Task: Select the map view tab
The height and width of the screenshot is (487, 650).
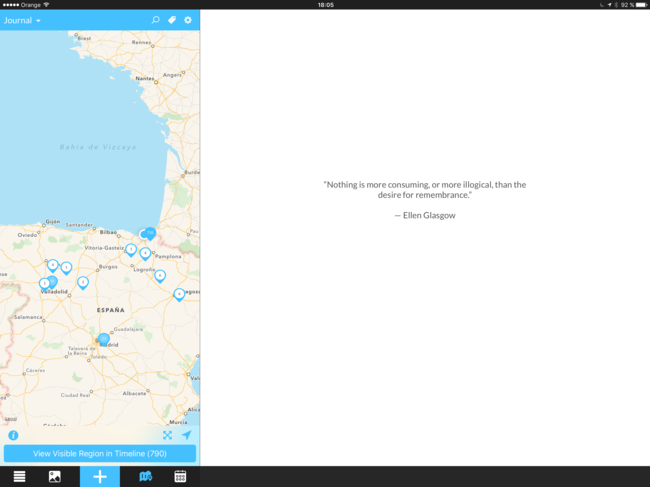Action: pyautogui.click(x=146, y=477)
